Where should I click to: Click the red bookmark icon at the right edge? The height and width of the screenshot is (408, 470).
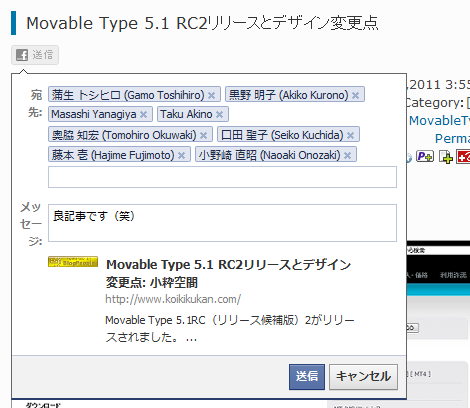[463, 157]
